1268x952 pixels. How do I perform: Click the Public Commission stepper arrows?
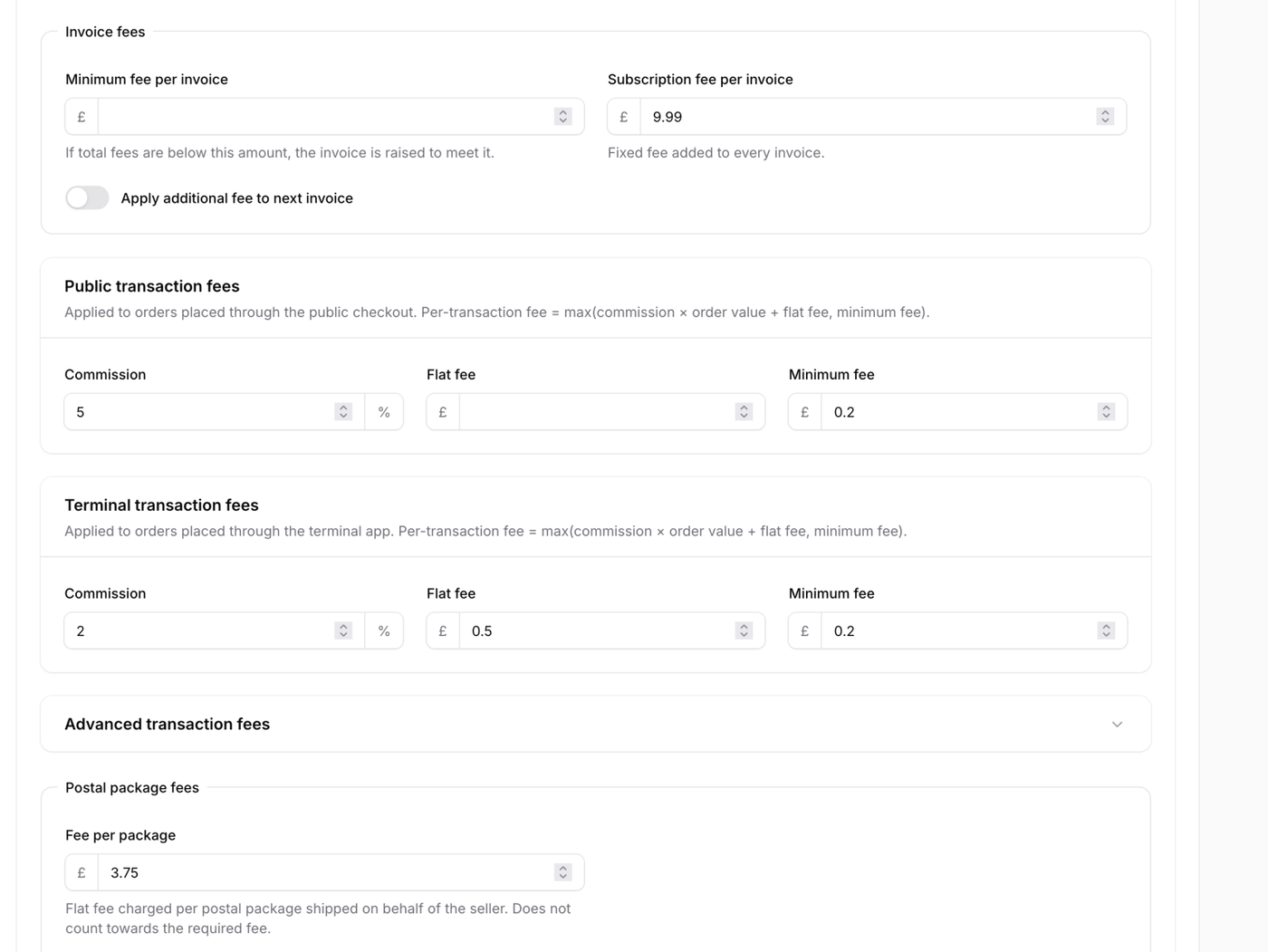(343, 412)
